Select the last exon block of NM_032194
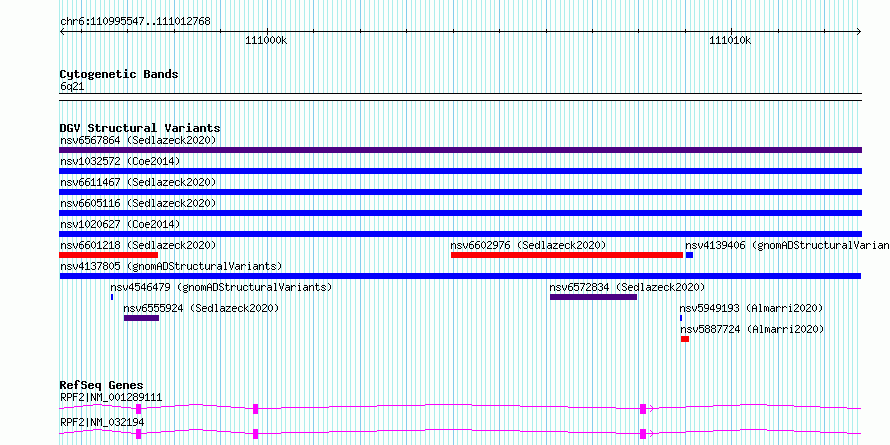 point(643,434)
